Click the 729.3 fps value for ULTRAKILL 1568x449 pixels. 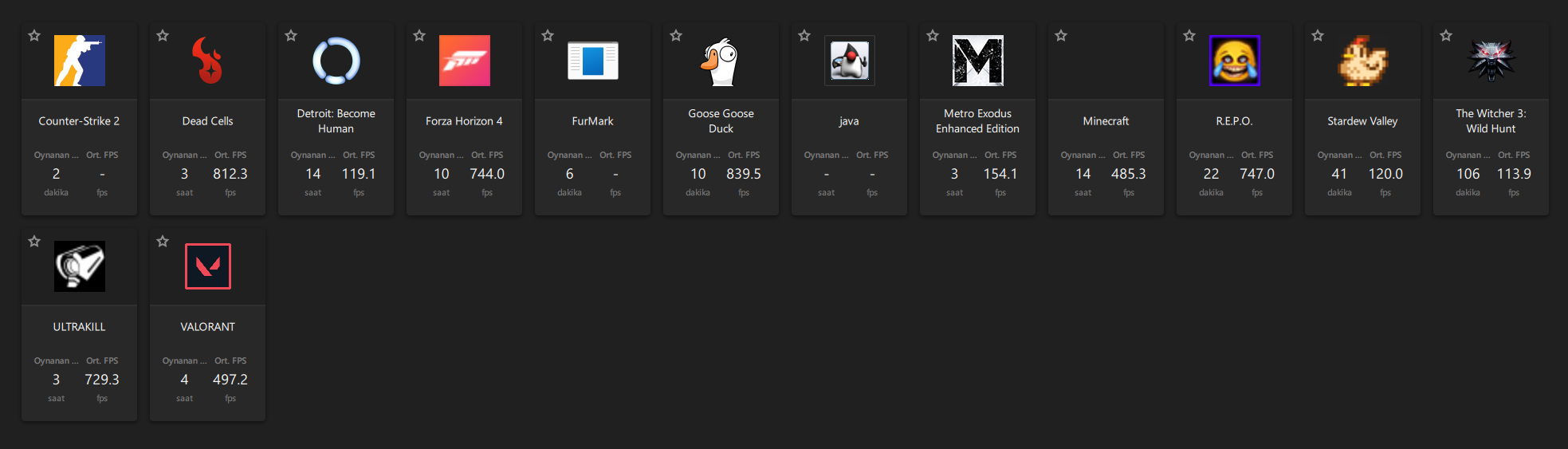tap(102, 380)
